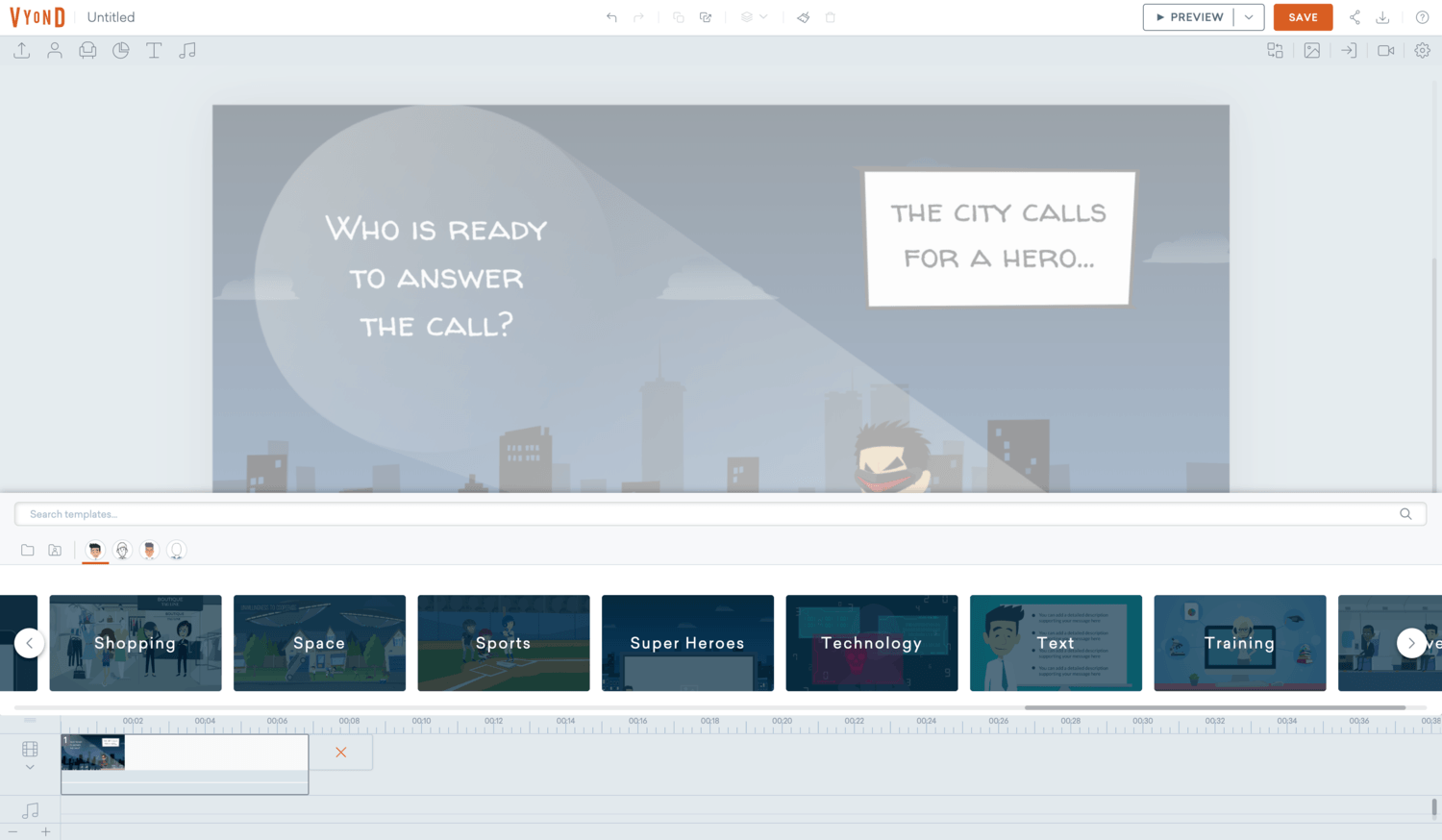Open the Audio library music note icon
This screenshot has height=840, width=1442.
pos(187,50)
